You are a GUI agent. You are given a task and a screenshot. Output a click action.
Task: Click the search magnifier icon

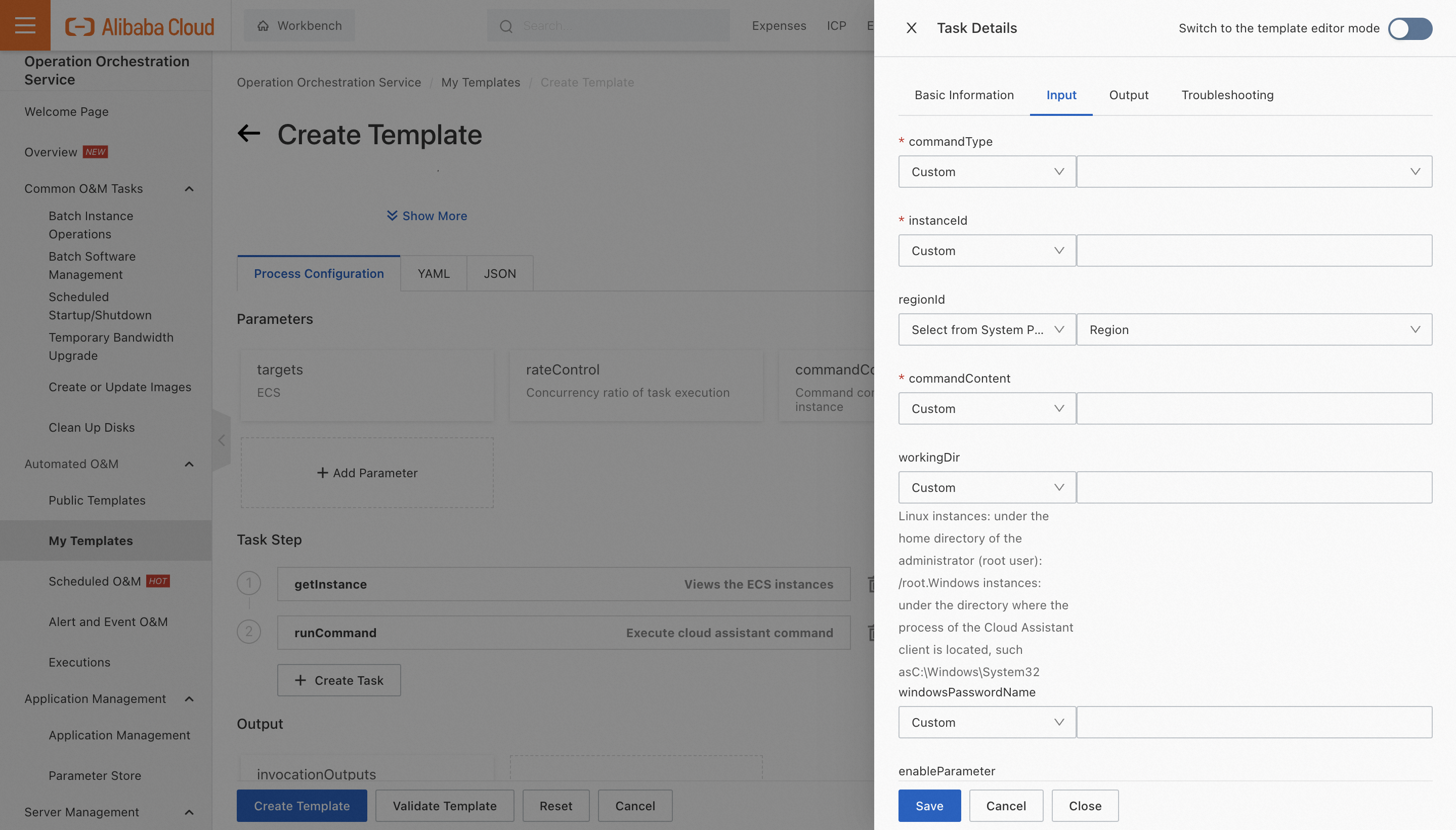tap(505, 26)
